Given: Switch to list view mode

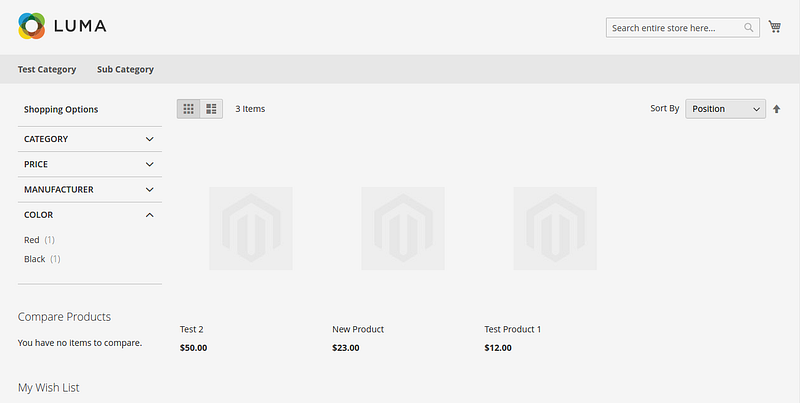Looking at the screenshot, I should pyautogui.click(x=211, y=109).
